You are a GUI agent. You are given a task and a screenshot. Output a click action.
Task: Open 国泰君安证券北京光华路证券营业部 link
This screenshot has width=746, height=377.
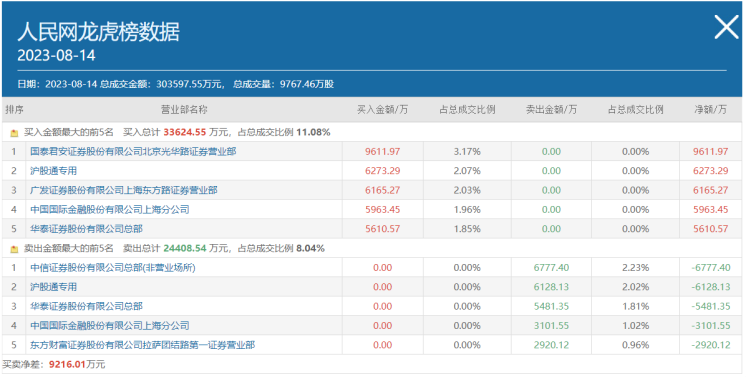[133, 152]
